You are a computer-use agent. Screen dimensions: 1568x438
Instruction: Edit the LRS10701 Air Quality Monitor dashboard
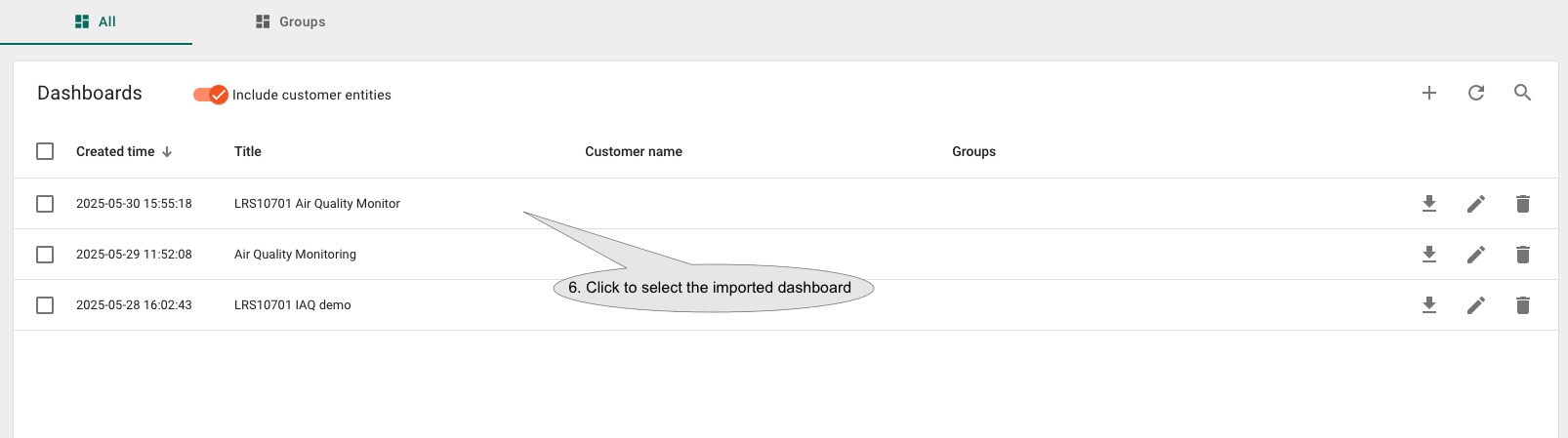tap(1476, 204)
